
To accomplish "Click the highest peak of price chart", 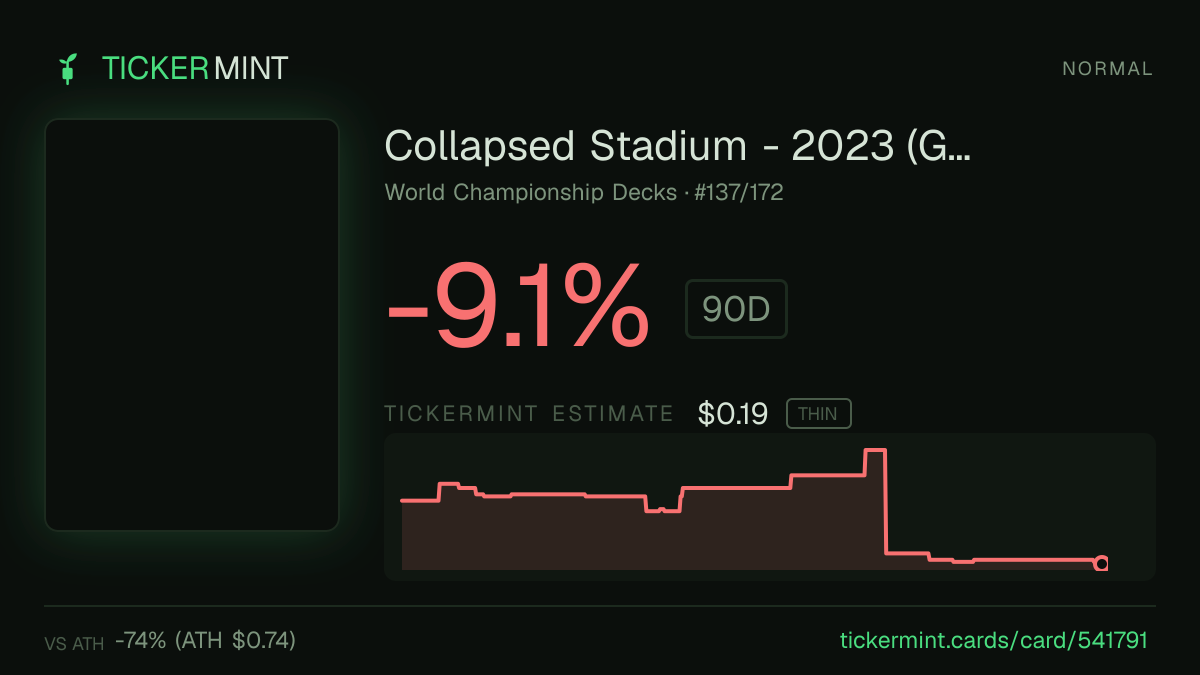I will [x=875, y=451].
